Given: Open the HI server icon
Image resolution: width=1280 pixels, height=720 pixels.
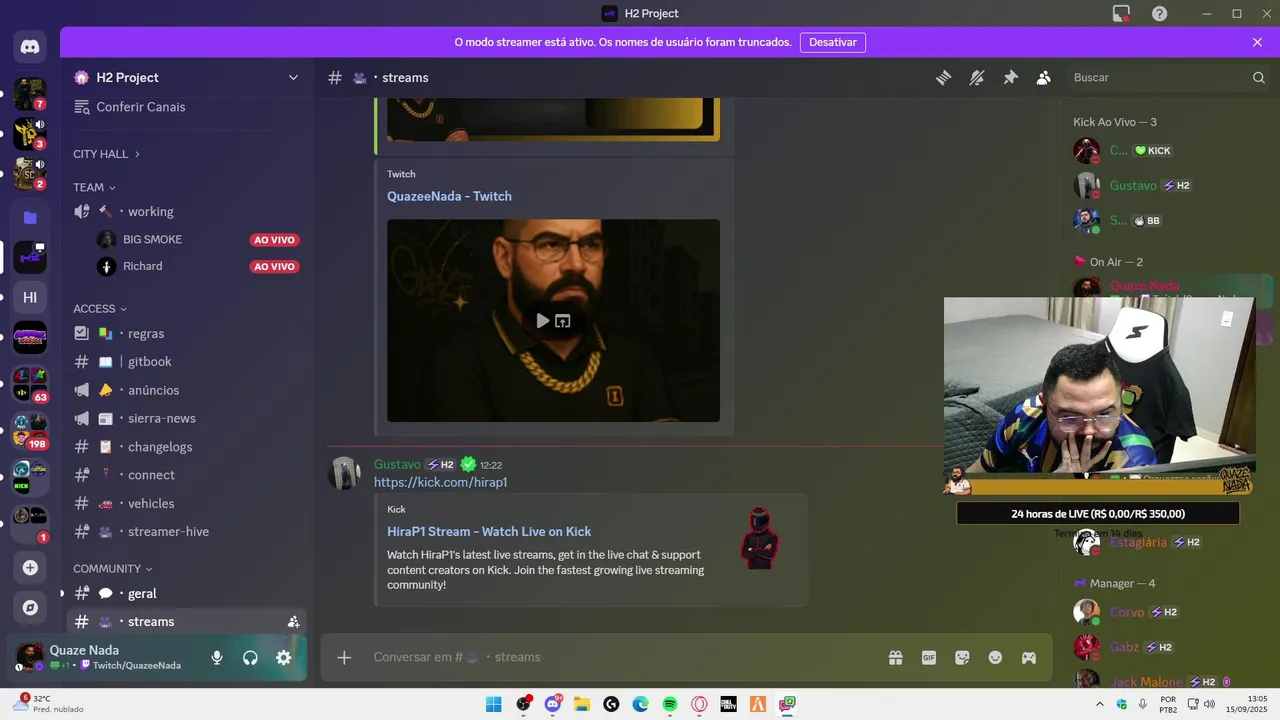Looking at the screenshot, I should [x=30, y=297].
